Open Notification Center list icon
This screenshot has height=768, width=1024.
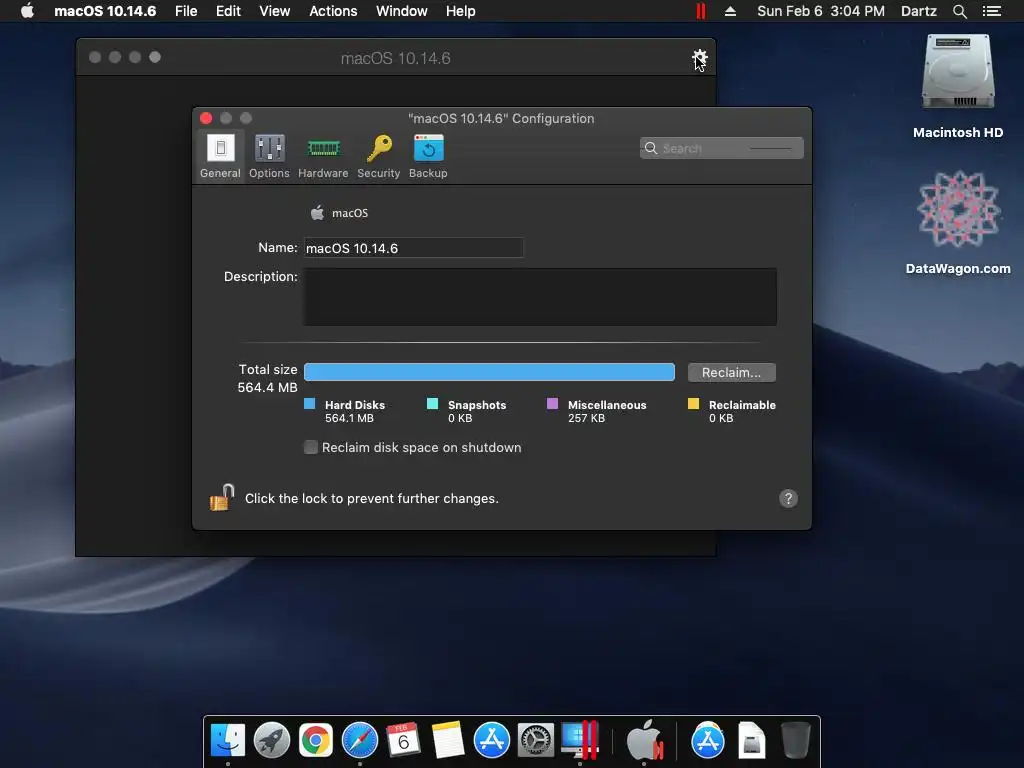[992, 11]
